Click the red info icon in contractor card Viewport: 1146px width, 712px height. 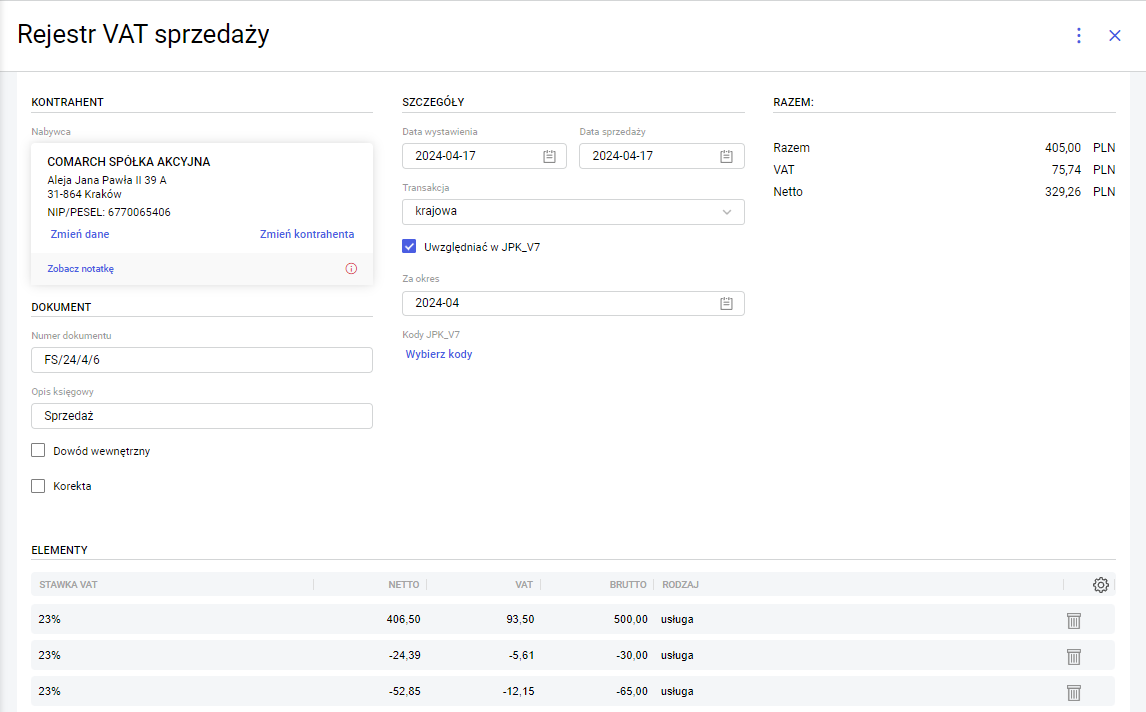(351, 269)
